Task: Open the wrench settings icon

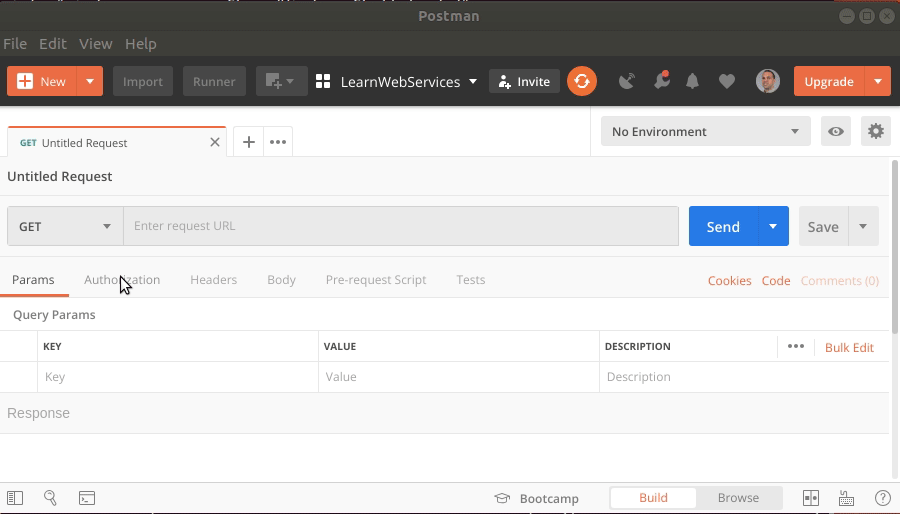Action: [662, 81]
